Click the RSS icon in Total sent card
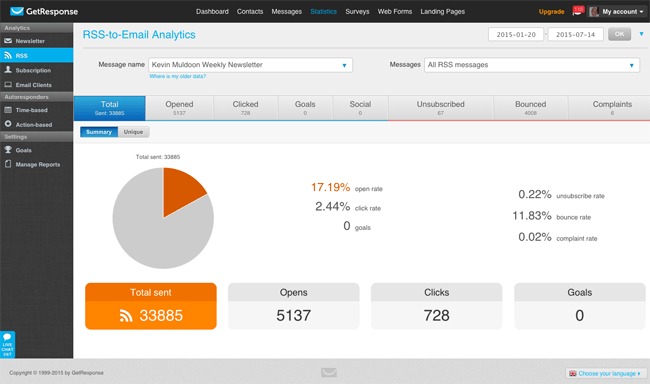 [126, 316]
